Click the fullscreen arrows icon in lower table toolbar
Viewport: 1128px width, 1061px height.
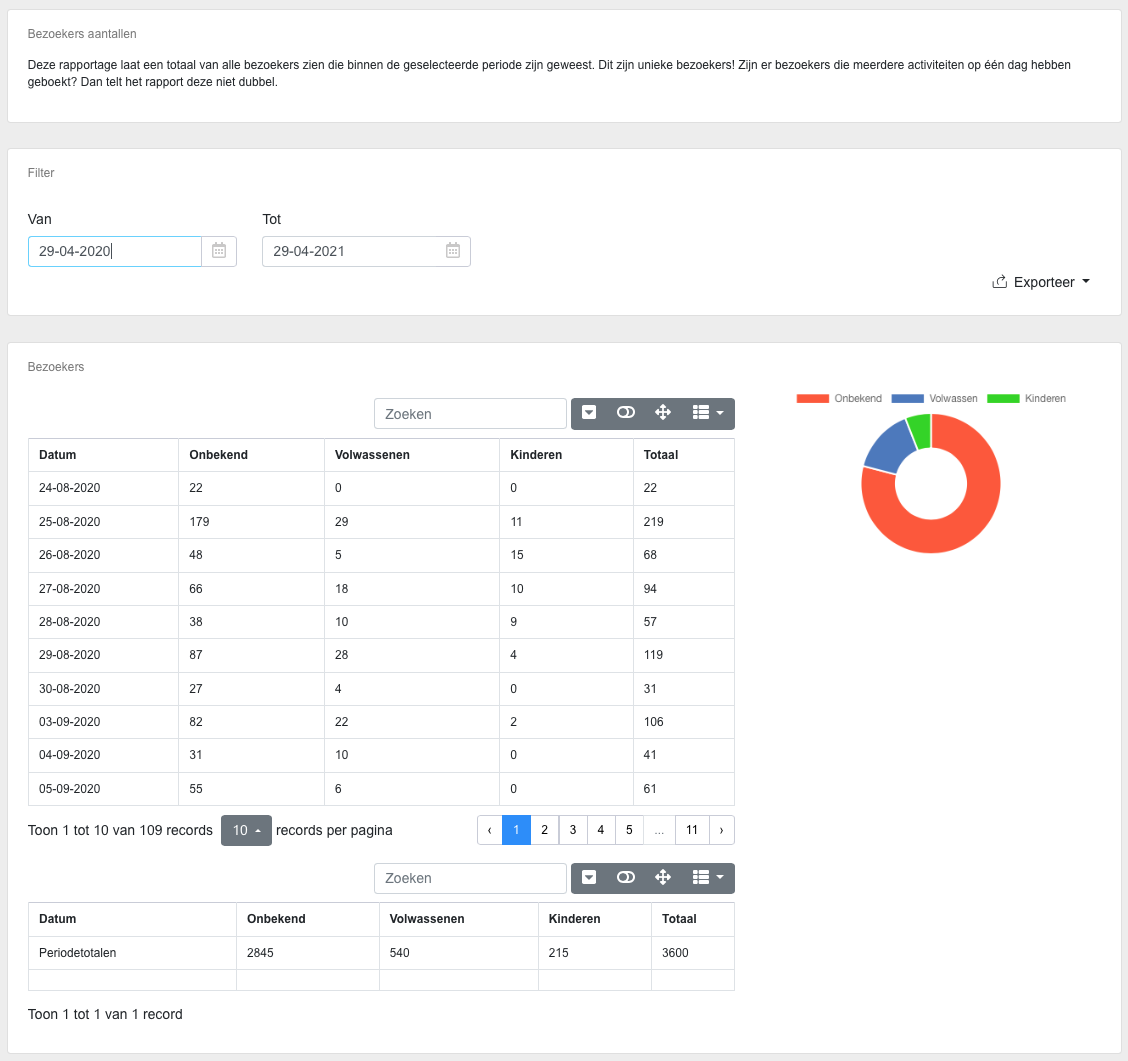point(662,878)
